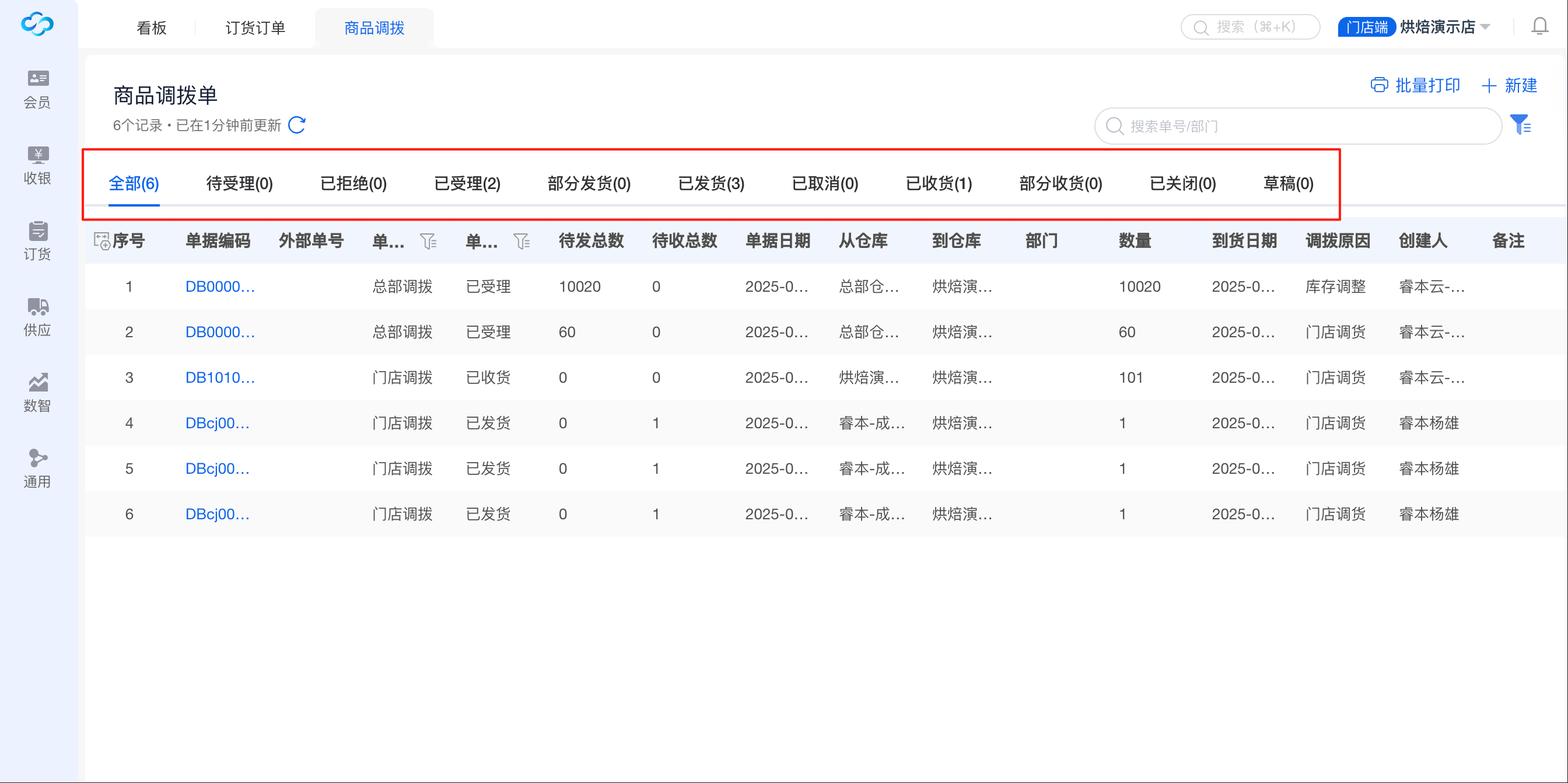1568x783 pixels.
Task: Open the 数智 analytics chart icon
Action: [38, 382]
